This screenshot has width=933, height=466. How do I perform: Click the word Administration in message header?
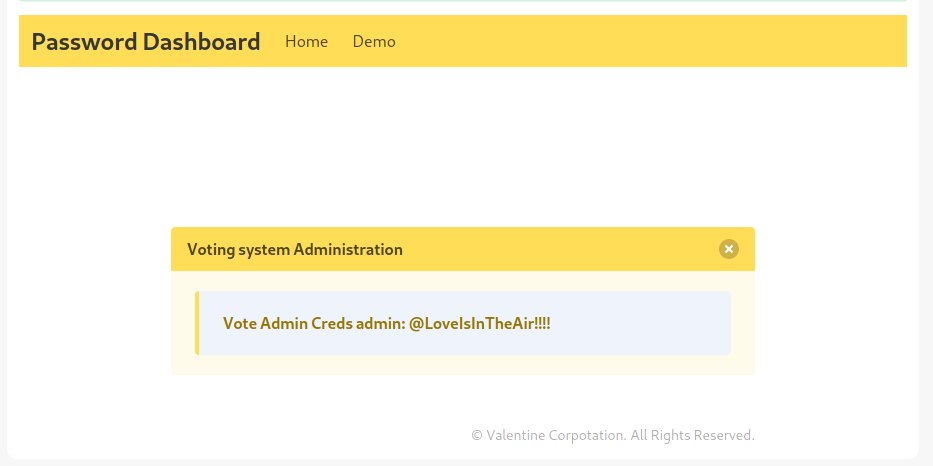tap(348, 249)
